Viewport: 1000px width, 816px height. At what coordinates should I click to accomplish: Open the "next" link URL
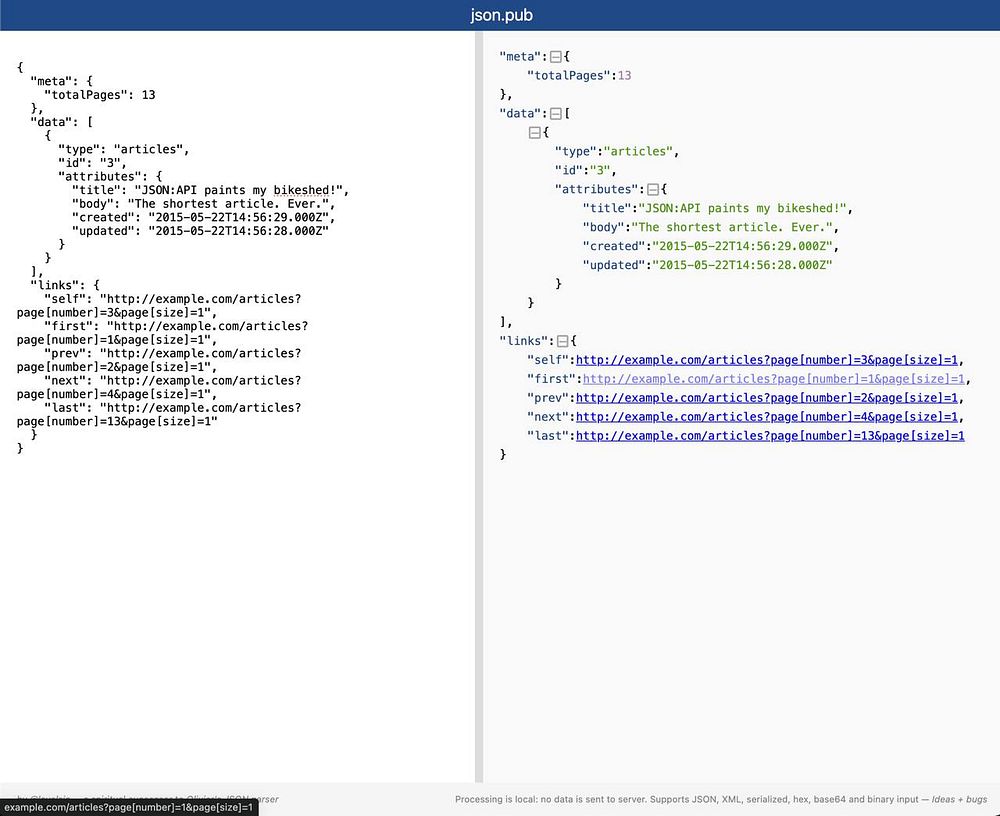[767, 417]
